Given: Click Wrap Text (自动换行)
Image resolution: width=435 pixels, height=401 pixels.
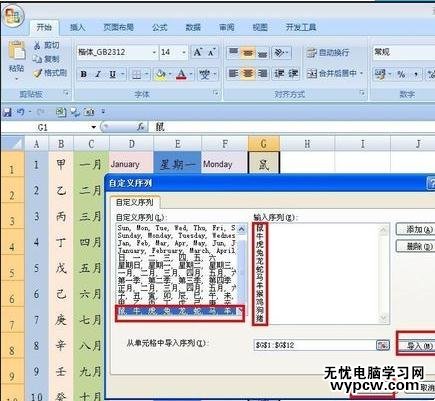Looking at the screenshot, I should [x=328, y=52].
